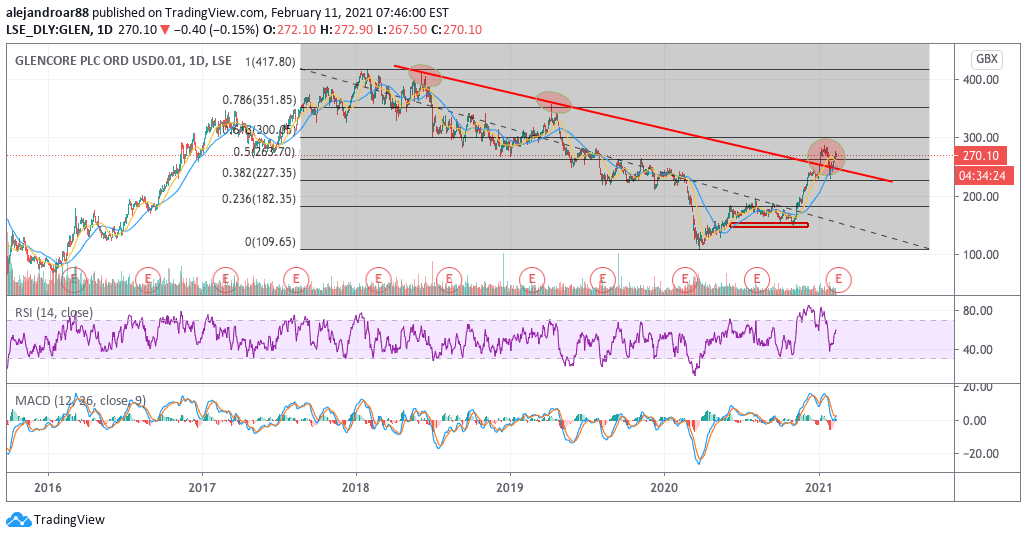
Task: Click the 300.00 price axis value
Action: (981, 138)
